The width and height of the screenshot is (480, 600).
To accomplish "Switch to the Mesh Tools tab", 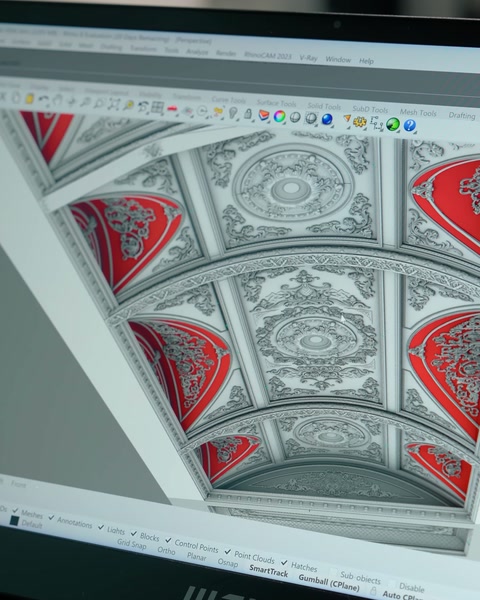I will click(418, 112).
